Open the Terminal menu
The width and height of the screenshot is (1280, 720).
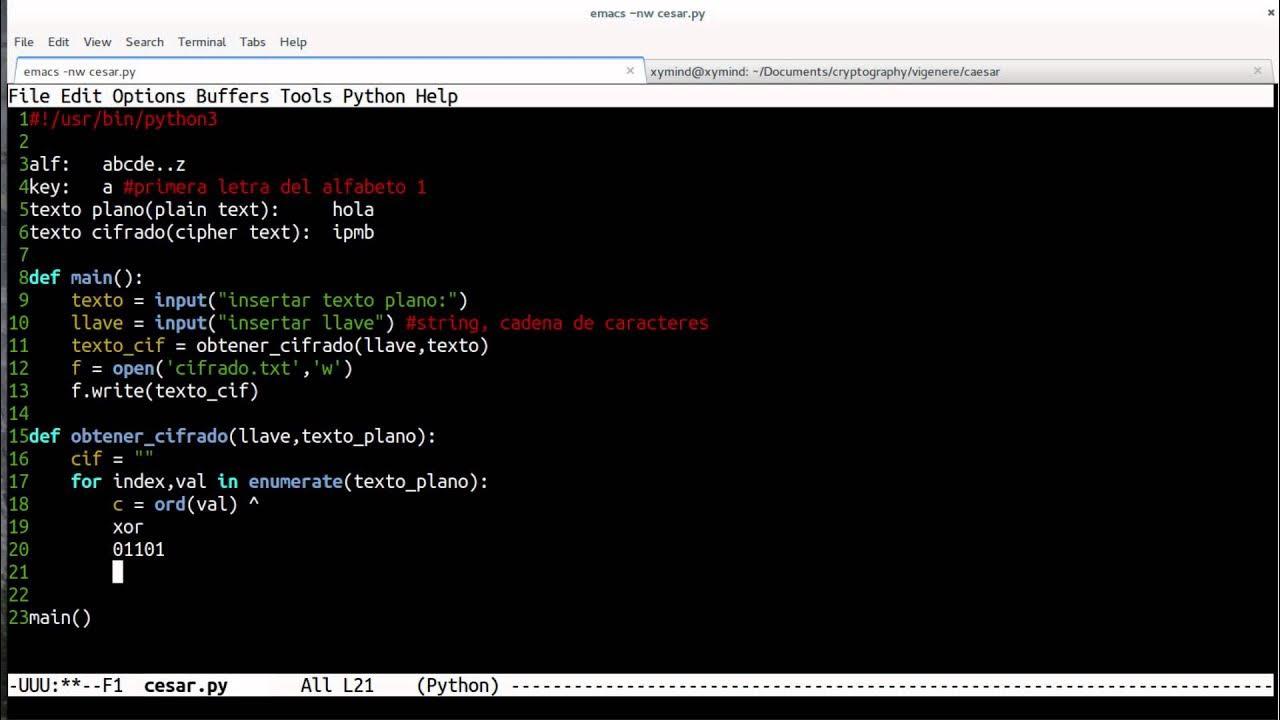tap(201, 42)
